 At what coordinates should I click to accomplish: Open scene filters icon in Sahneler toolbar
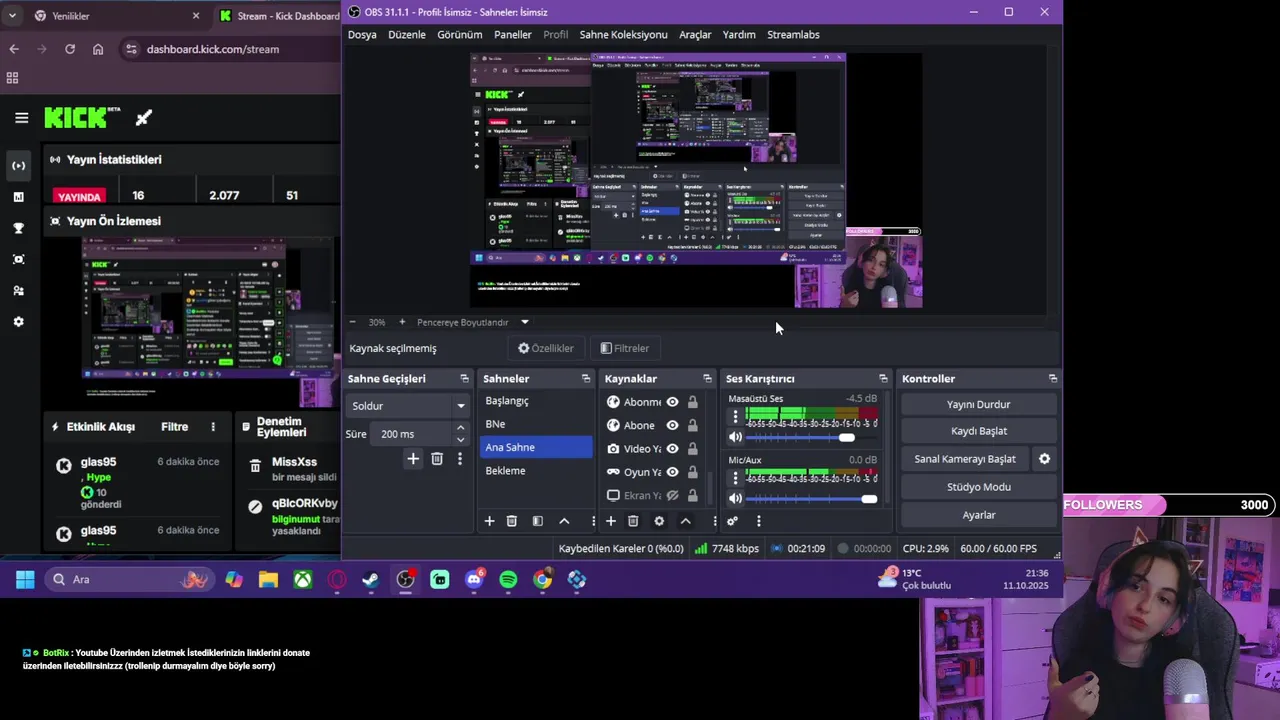click(x=538, y=521)
